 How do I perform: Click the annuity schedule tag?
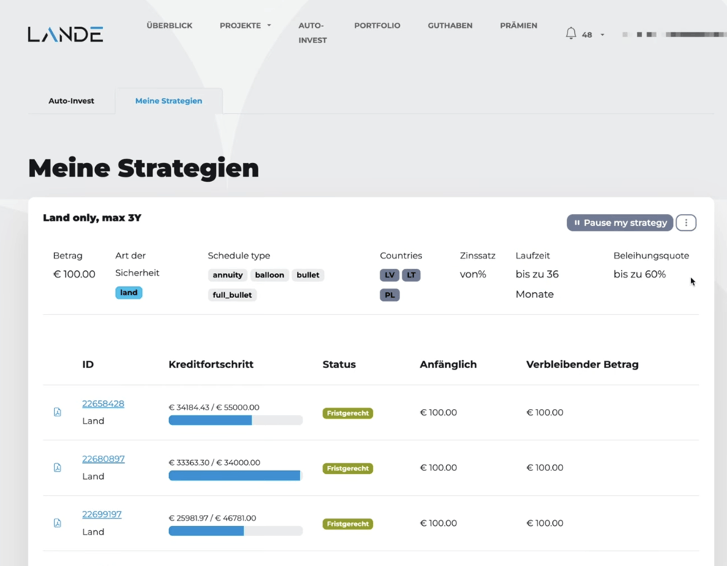pos(228,275)
